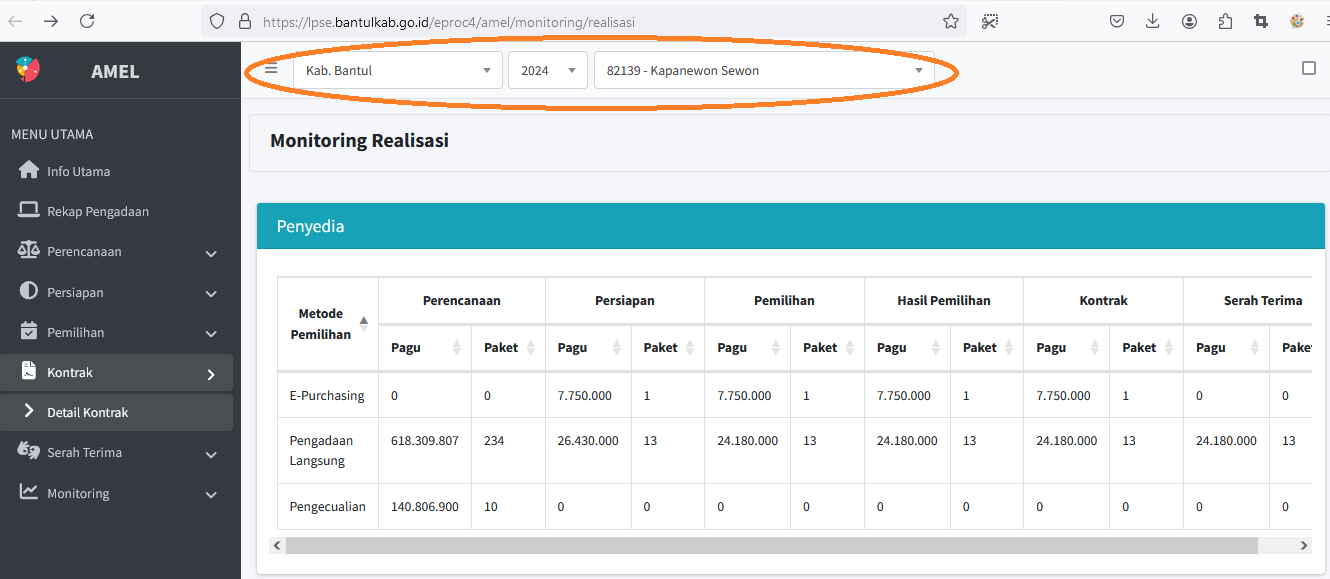
Task: Click the AMEL logo icon
Action: (28, 70)
